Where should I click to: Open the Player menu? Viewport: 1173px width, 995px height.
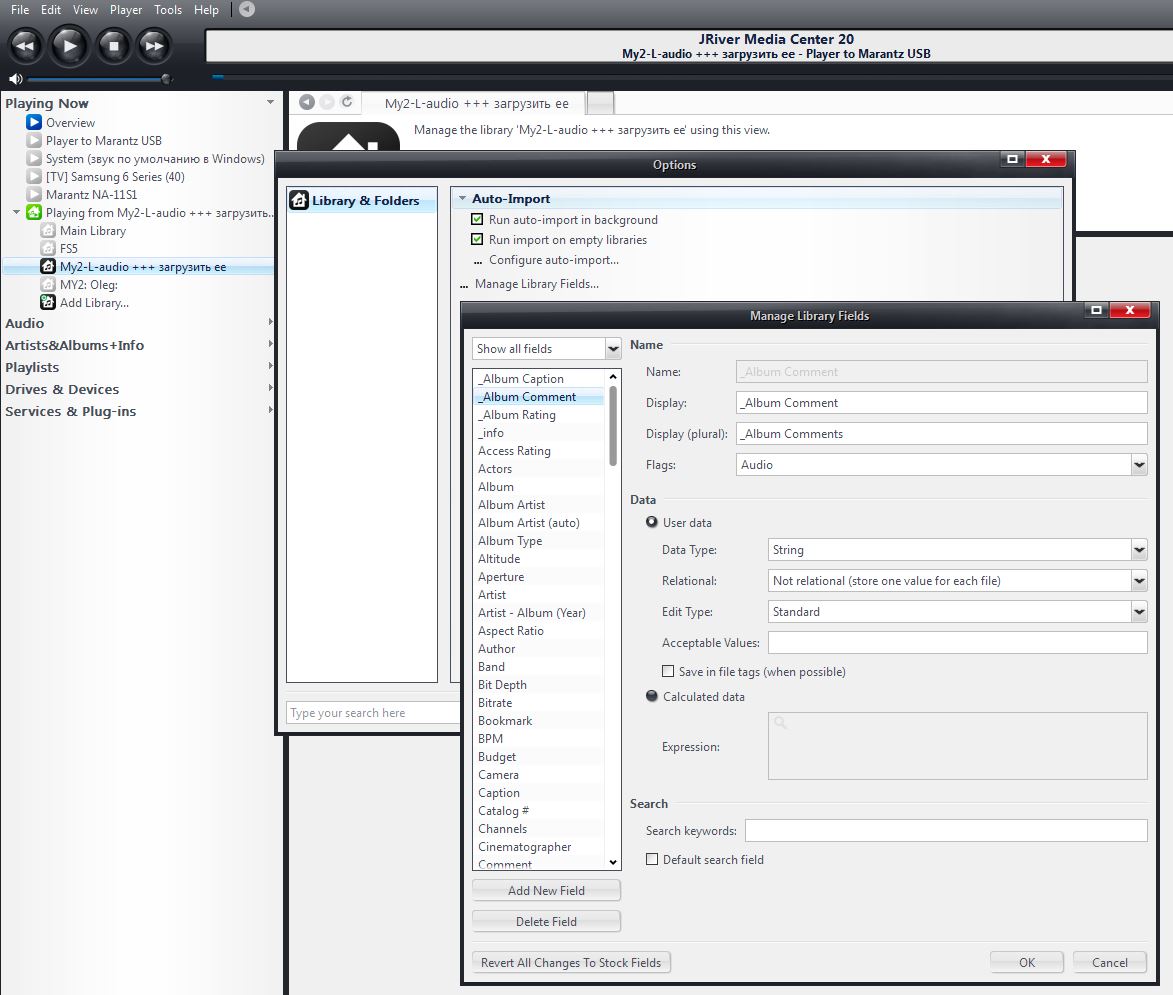click(x=126, y=10)
